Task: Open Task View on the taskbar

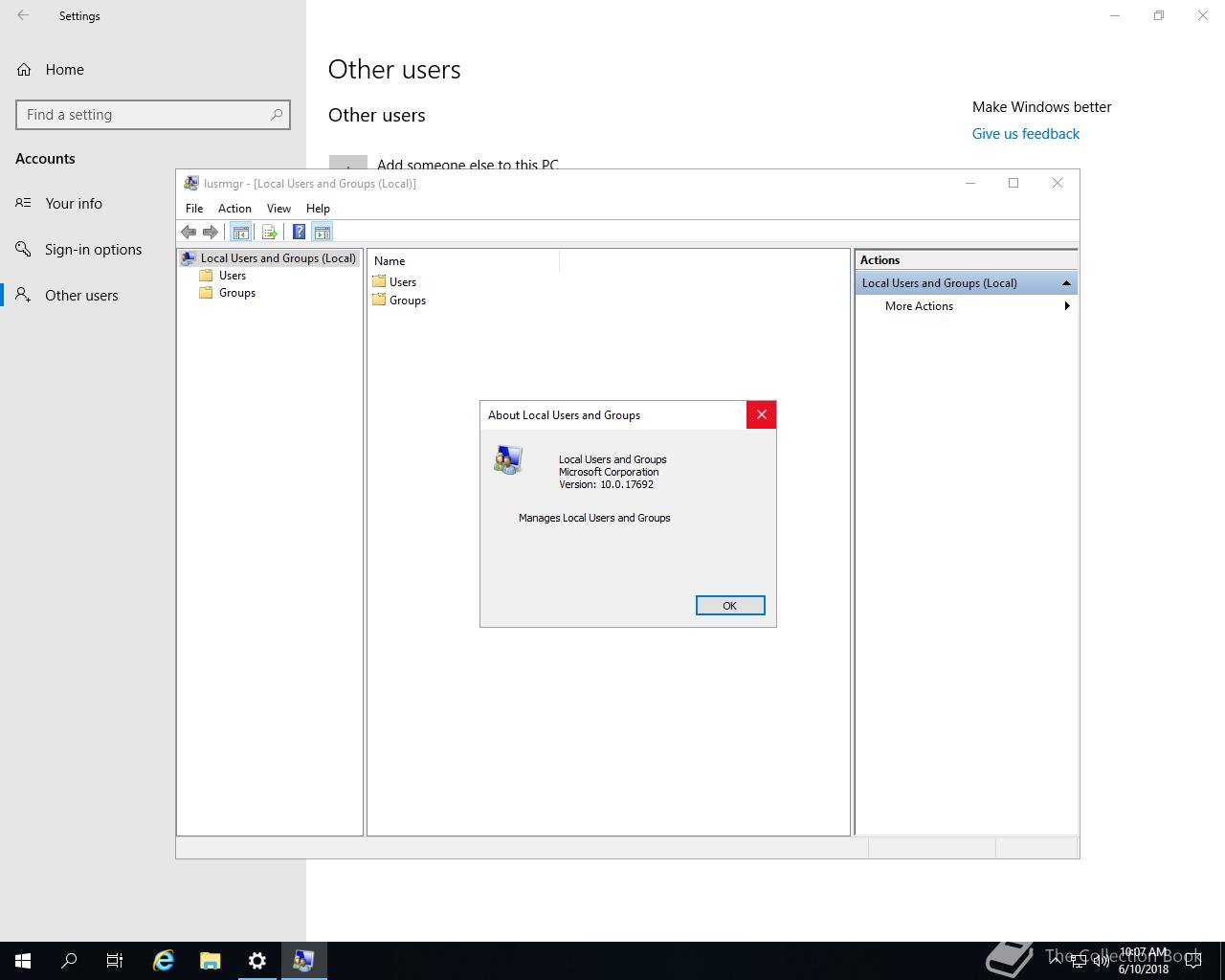Action: 115,961
